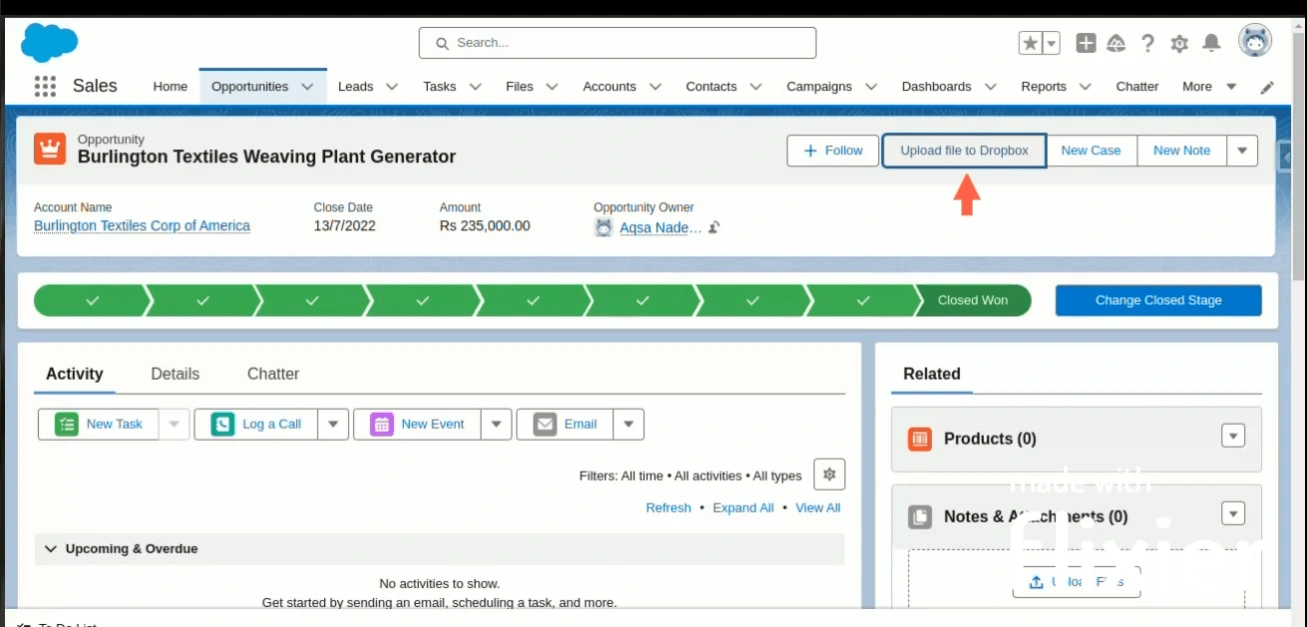Click the View All link
Viewport: 1307px width, 627px height.
click(x=818, y=508)
